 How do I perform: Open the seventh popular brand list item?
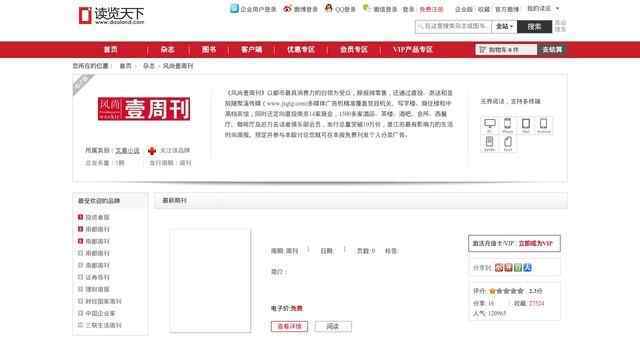point(97,289)
